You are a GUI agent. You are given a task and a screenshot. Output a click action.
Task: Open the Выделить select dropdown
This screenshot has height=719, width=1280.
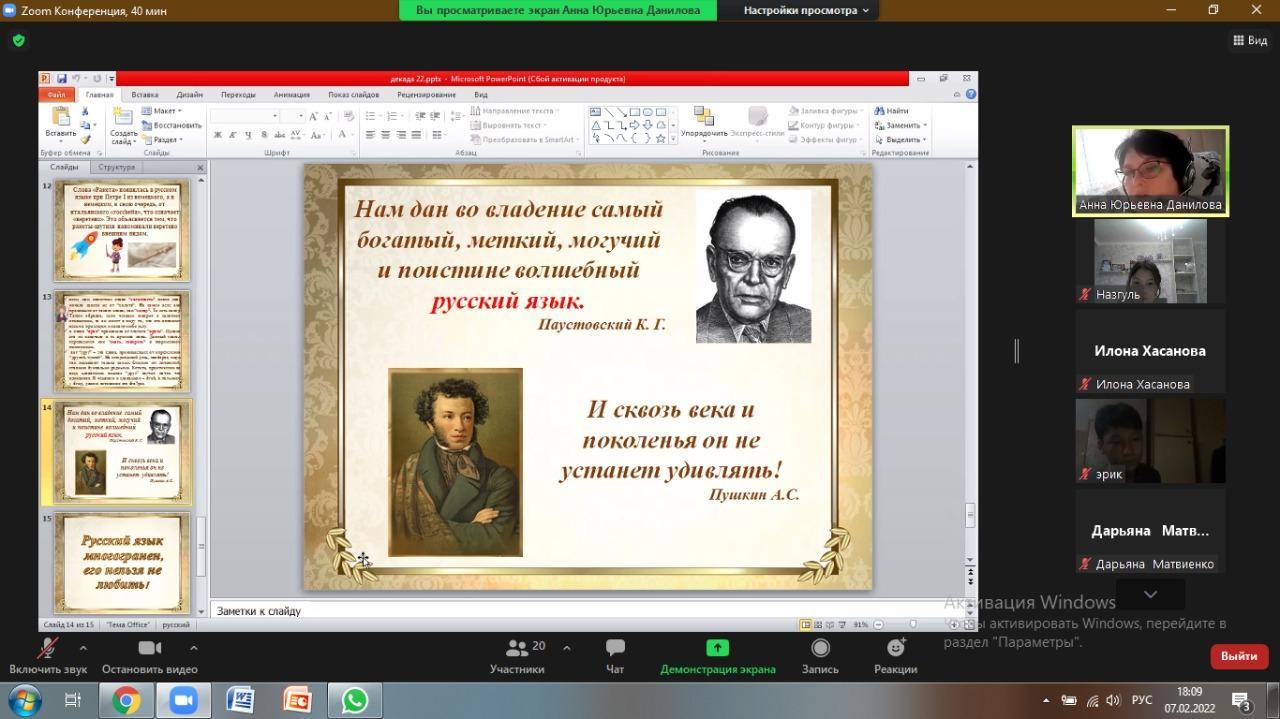click(900, 140)
